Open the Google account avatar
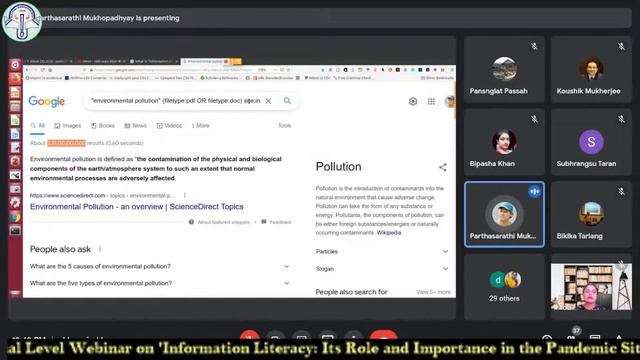 [450, 101]
